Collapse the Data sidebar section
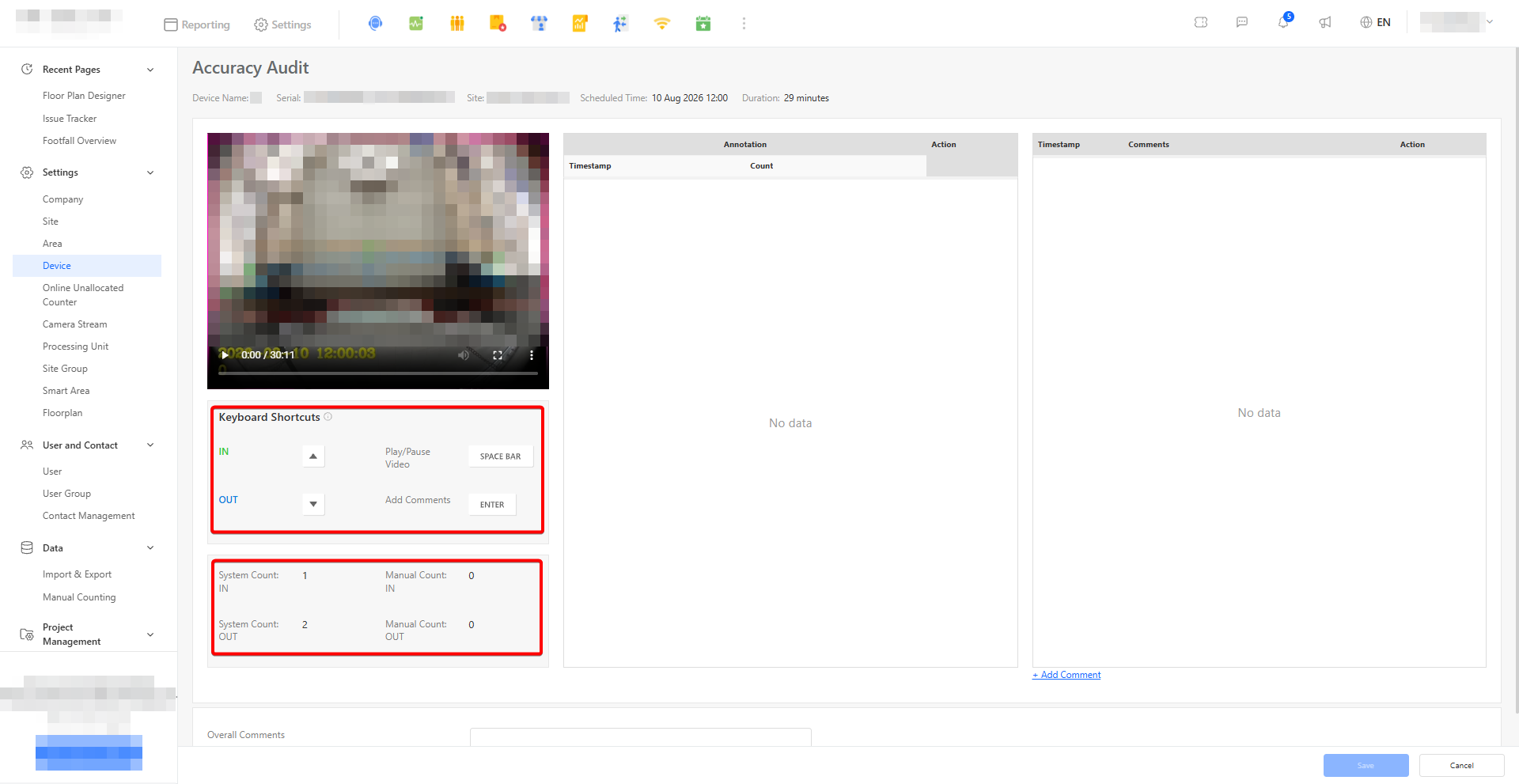 150,548
